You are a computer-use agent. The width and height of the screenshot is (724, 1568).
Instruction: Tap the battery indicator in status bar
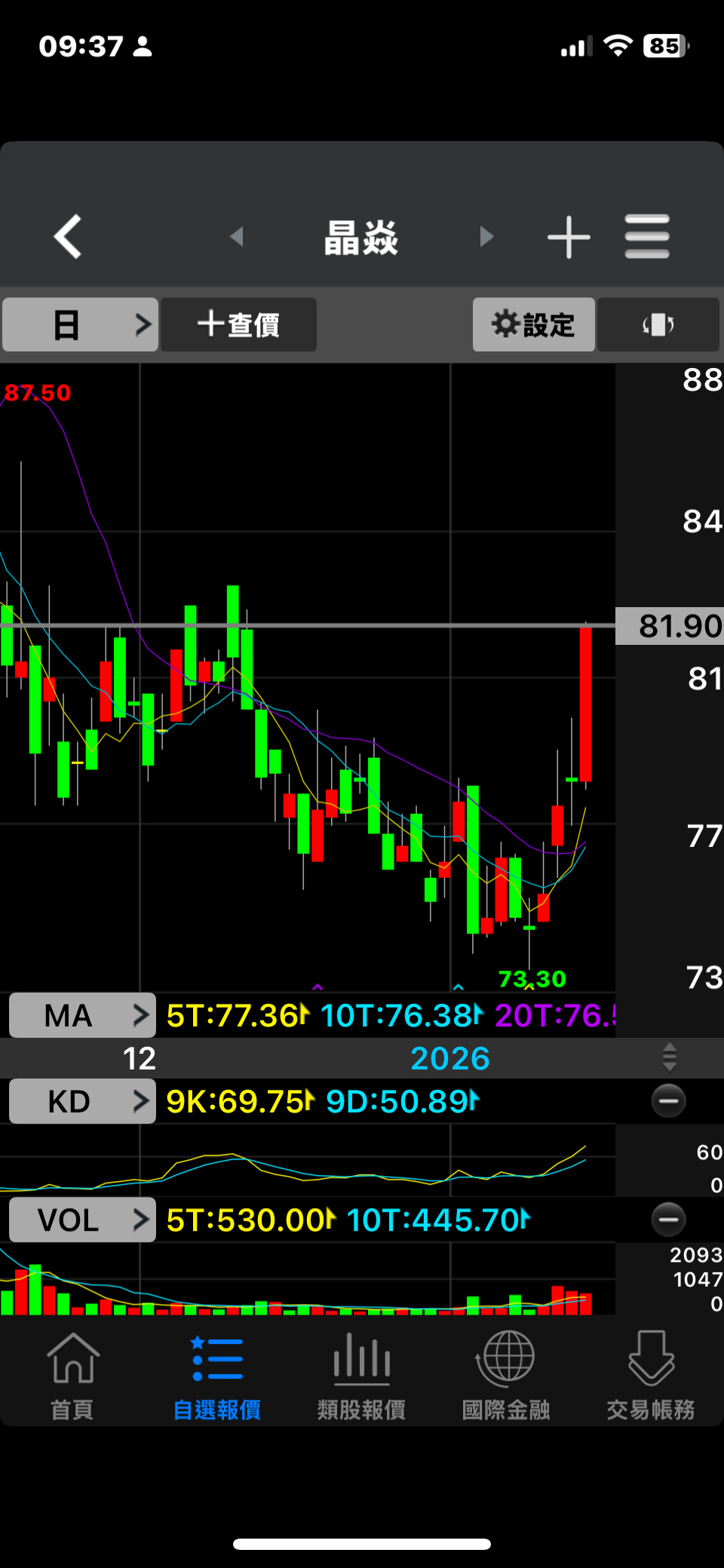click(x=666, y=46)
